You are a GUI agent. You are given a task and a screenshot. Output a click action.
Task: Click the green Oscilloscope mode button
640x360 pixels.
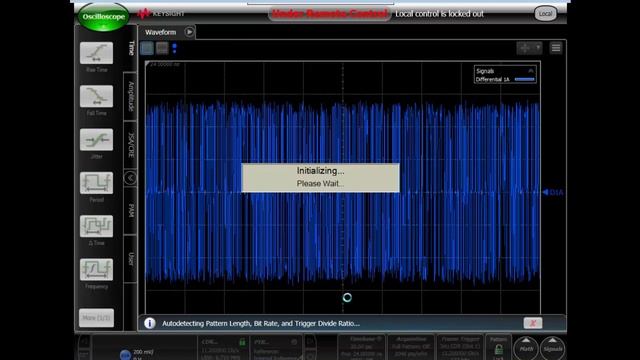pos(103,17)
